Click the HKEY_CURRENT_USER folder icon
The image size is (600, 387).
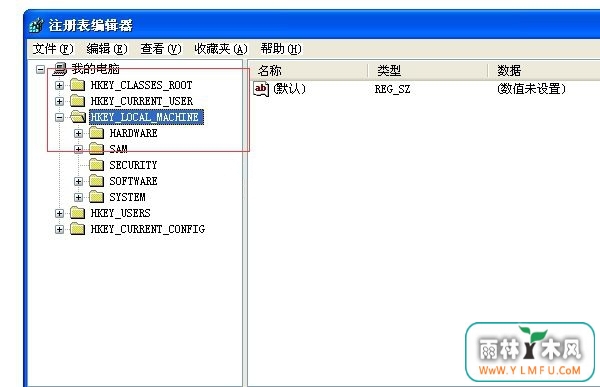coord(78,101)
